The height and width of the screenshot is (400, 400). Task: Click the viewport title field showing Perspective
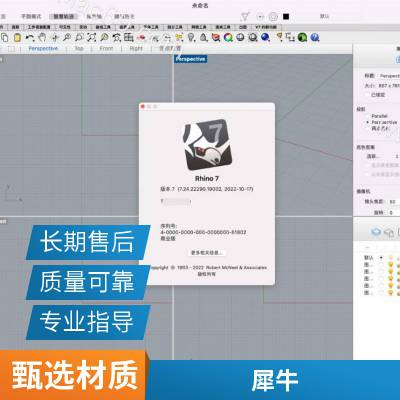389,76
